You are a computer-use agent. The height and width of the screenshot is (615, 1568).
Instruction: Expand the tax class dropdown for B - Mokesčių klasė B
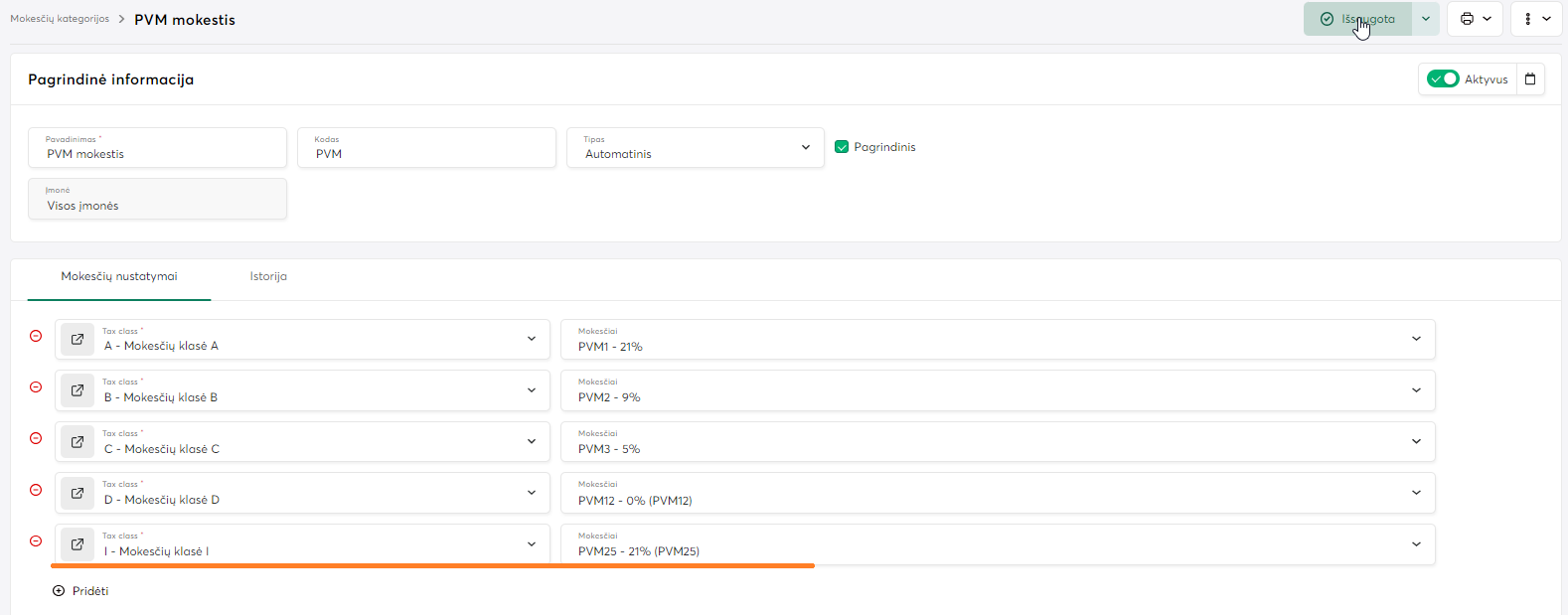point(531,390)
